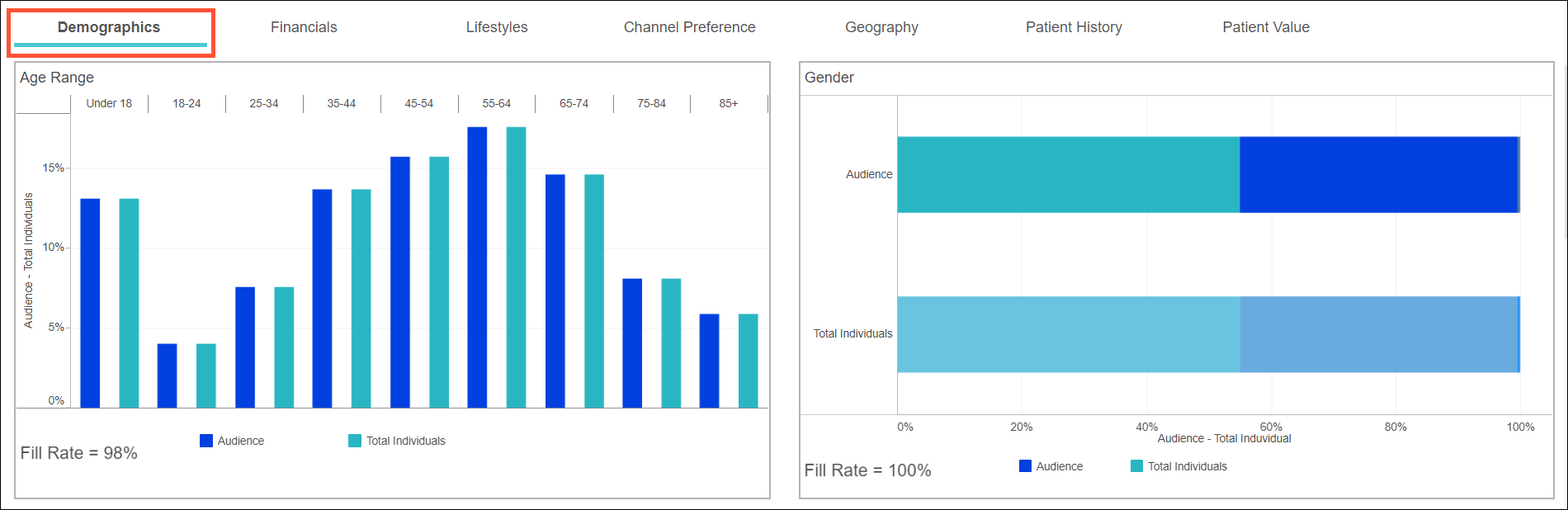The width and height of the screenshot is (1568, 510).
Task: Go to the Channel Preference tab
Action: (689, 28)
